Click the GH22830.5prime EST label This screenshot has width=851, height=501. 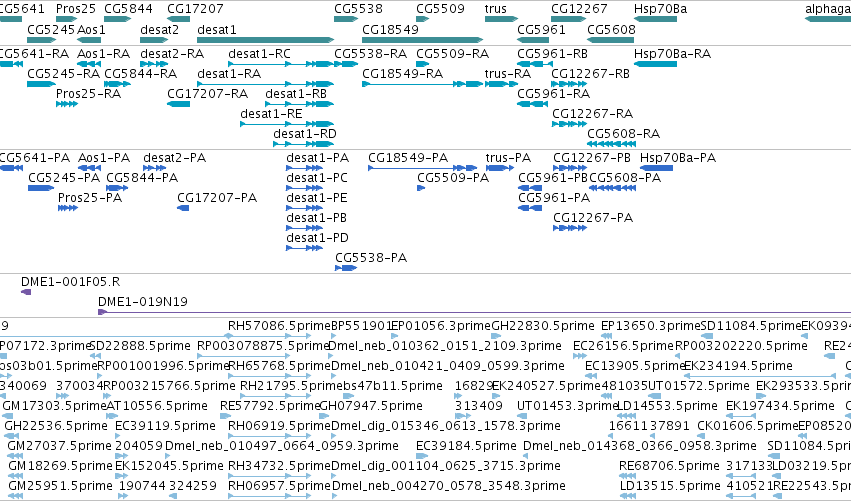click(x=543, y=326)
